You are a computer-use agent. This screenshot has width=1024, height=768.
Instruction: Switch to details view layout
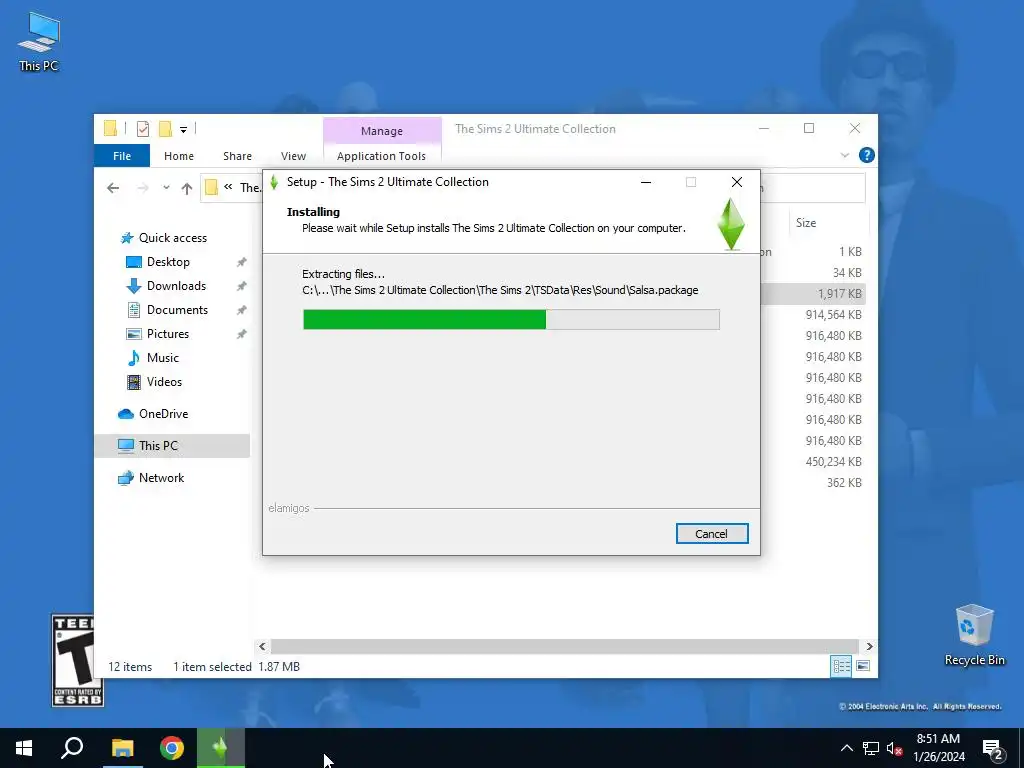841,666
